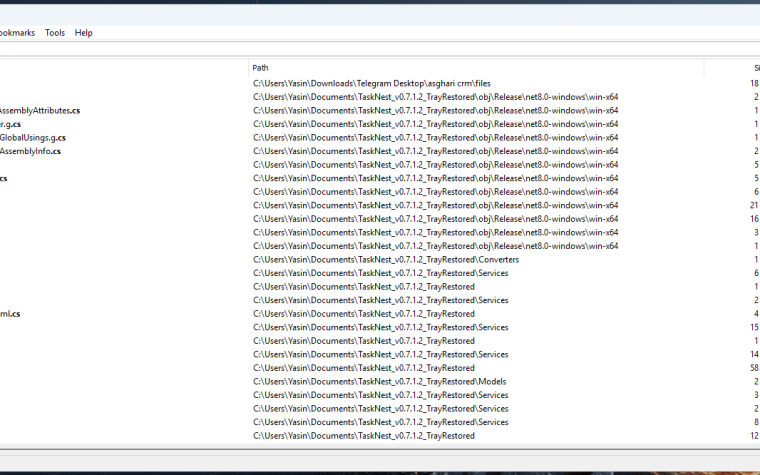This screenshot has width=760, height=475.
Task: Open the Help menu
Action: tap(83, 32)
